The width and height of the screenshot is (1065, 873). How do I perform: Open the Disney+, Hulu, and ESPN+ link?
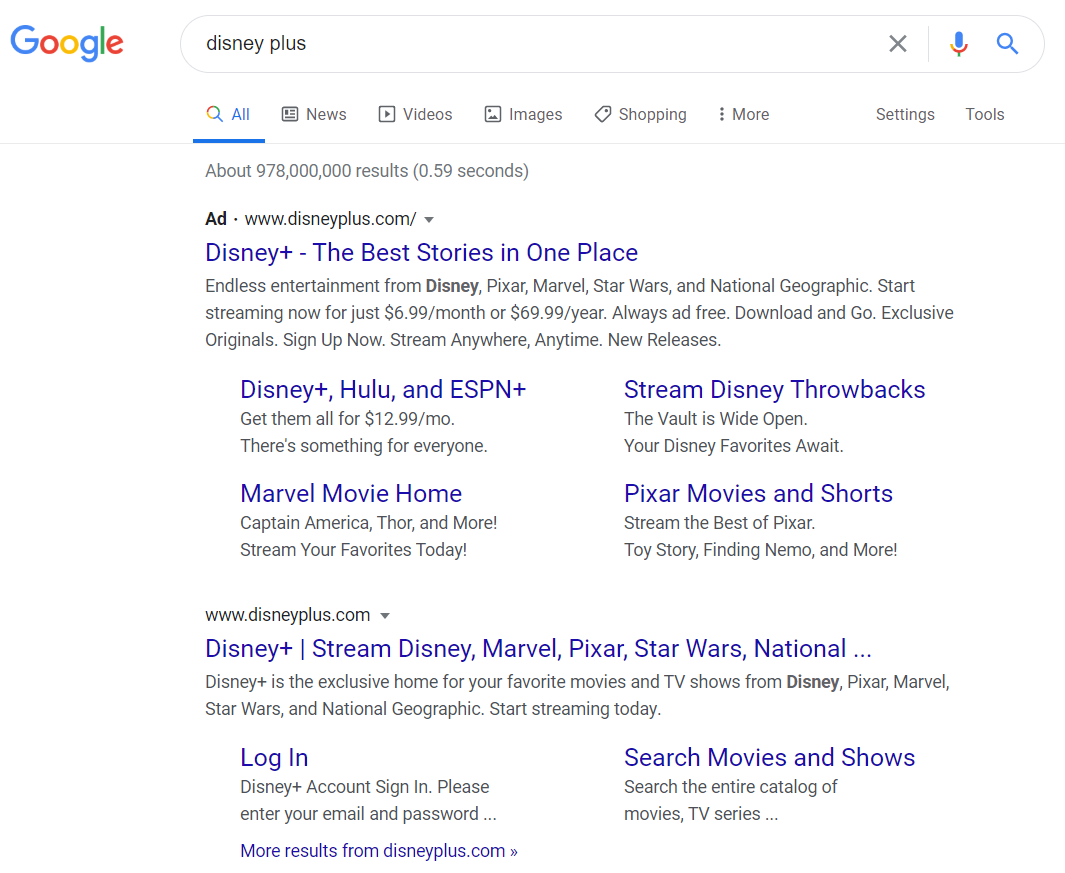(383, 389)
